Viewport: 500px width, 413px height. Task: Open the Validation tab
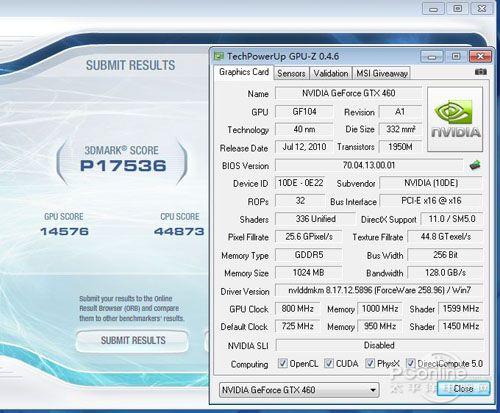[x=331, y=73]
